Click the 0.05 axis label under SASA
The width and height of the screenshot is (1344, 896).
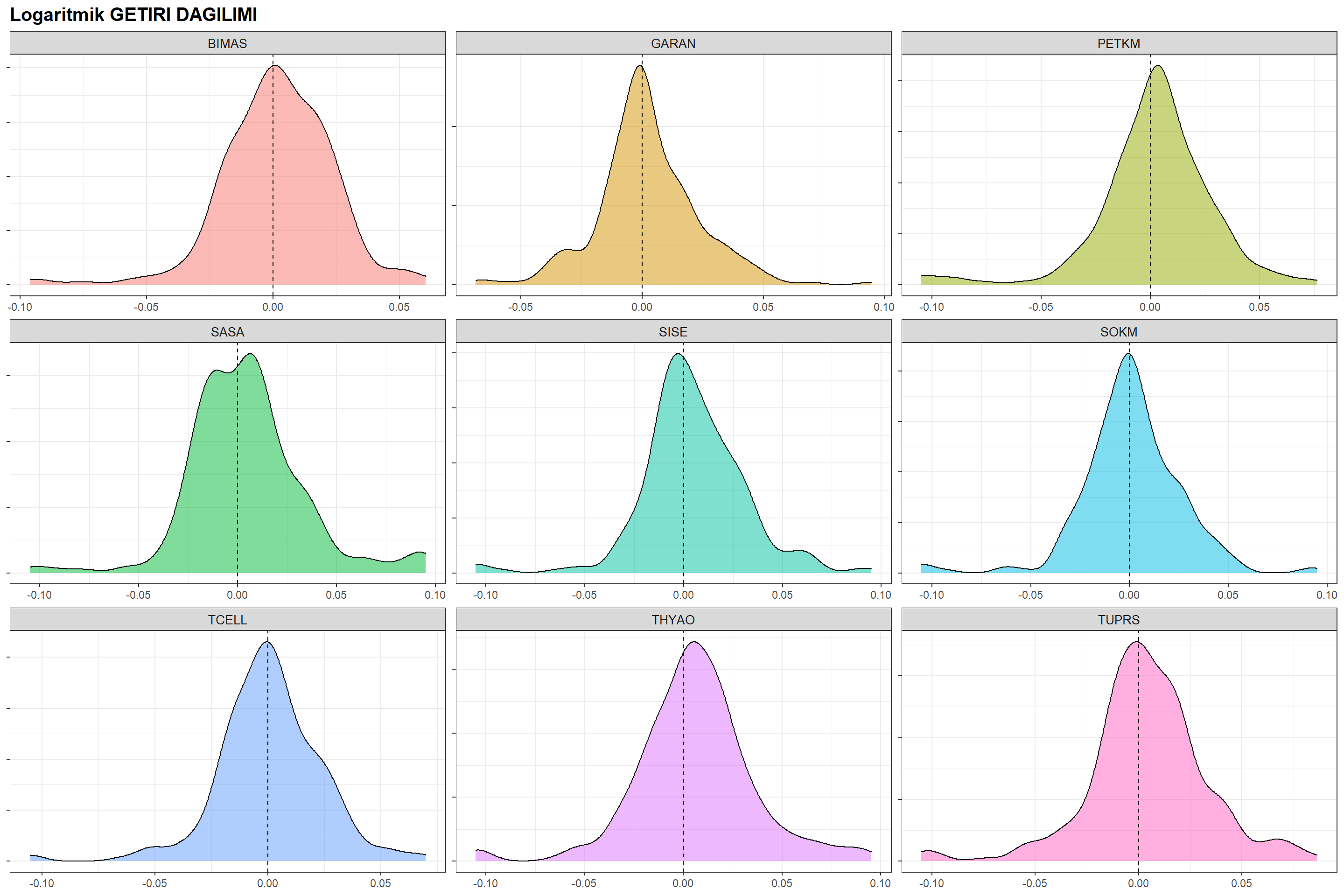[x=336, y=595]
